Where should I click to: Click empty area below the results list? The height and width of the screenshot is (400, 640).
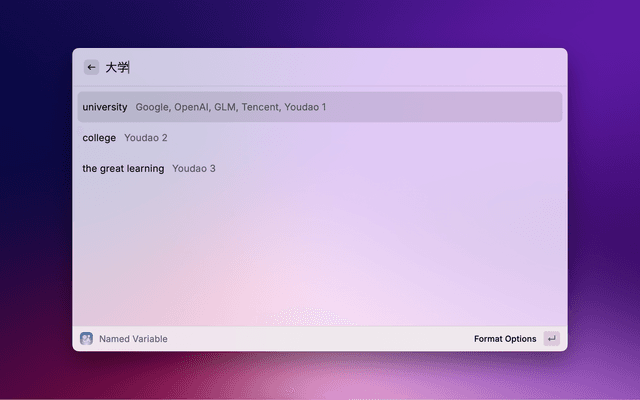pos(320,250)
